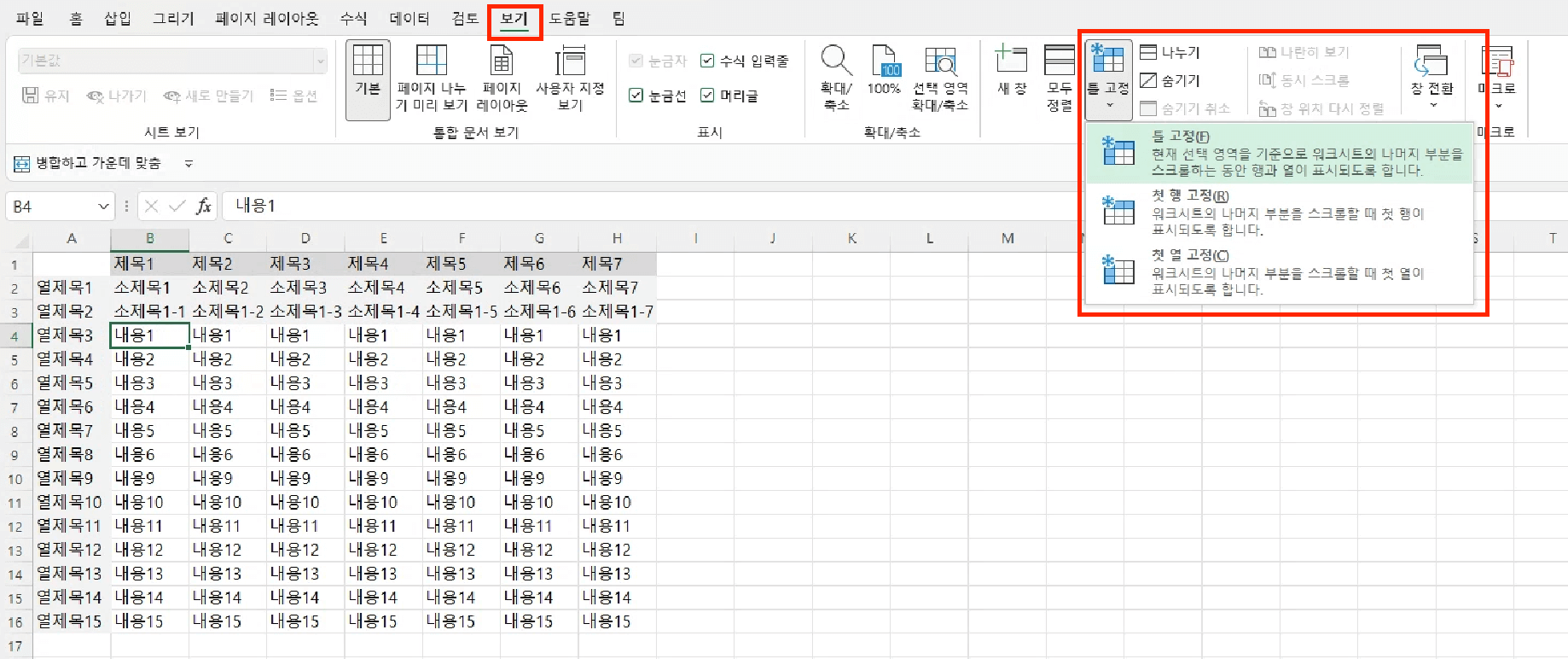1568x659 pixels.
Task: Open the 데이터 tab
Action: tap(409, 19)
